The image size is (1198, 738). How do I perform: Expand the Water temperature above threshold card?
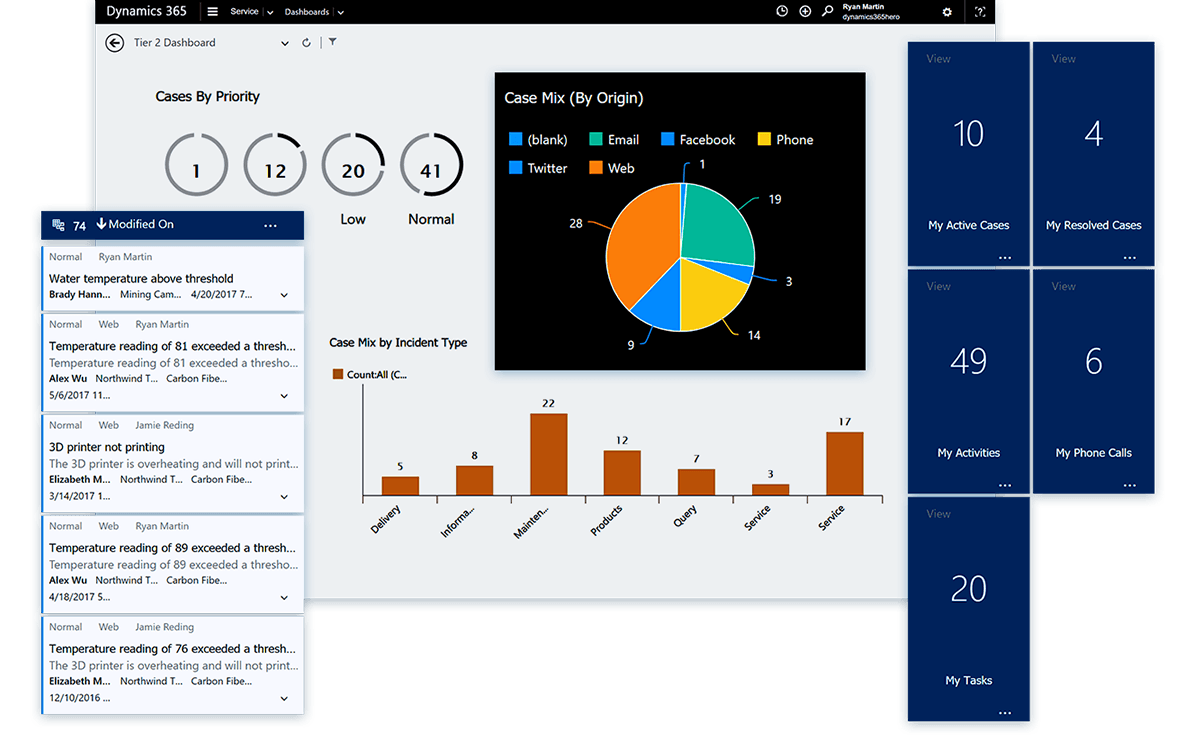click(284, 295)
